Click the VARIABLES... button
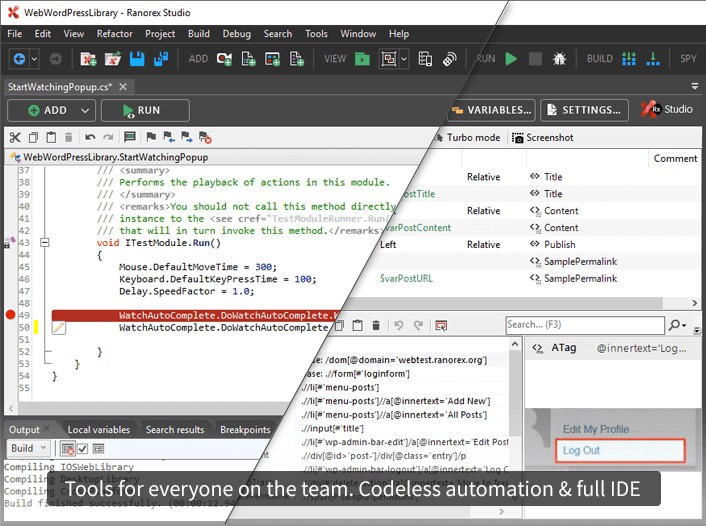This screenshot has width=706, height=526. 494,110
